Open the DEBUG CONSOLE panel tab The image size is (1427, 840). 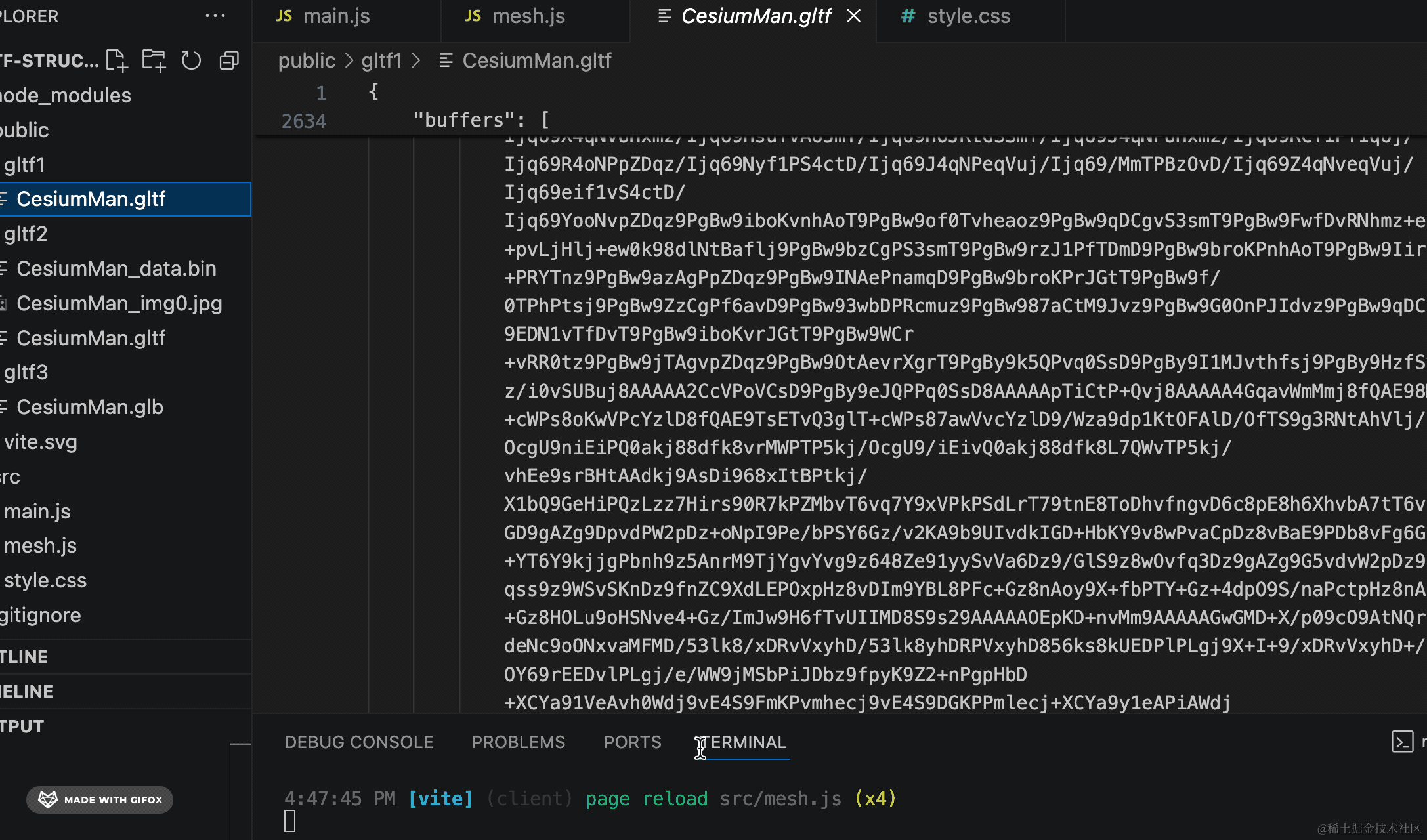click(x=358, y=742)
